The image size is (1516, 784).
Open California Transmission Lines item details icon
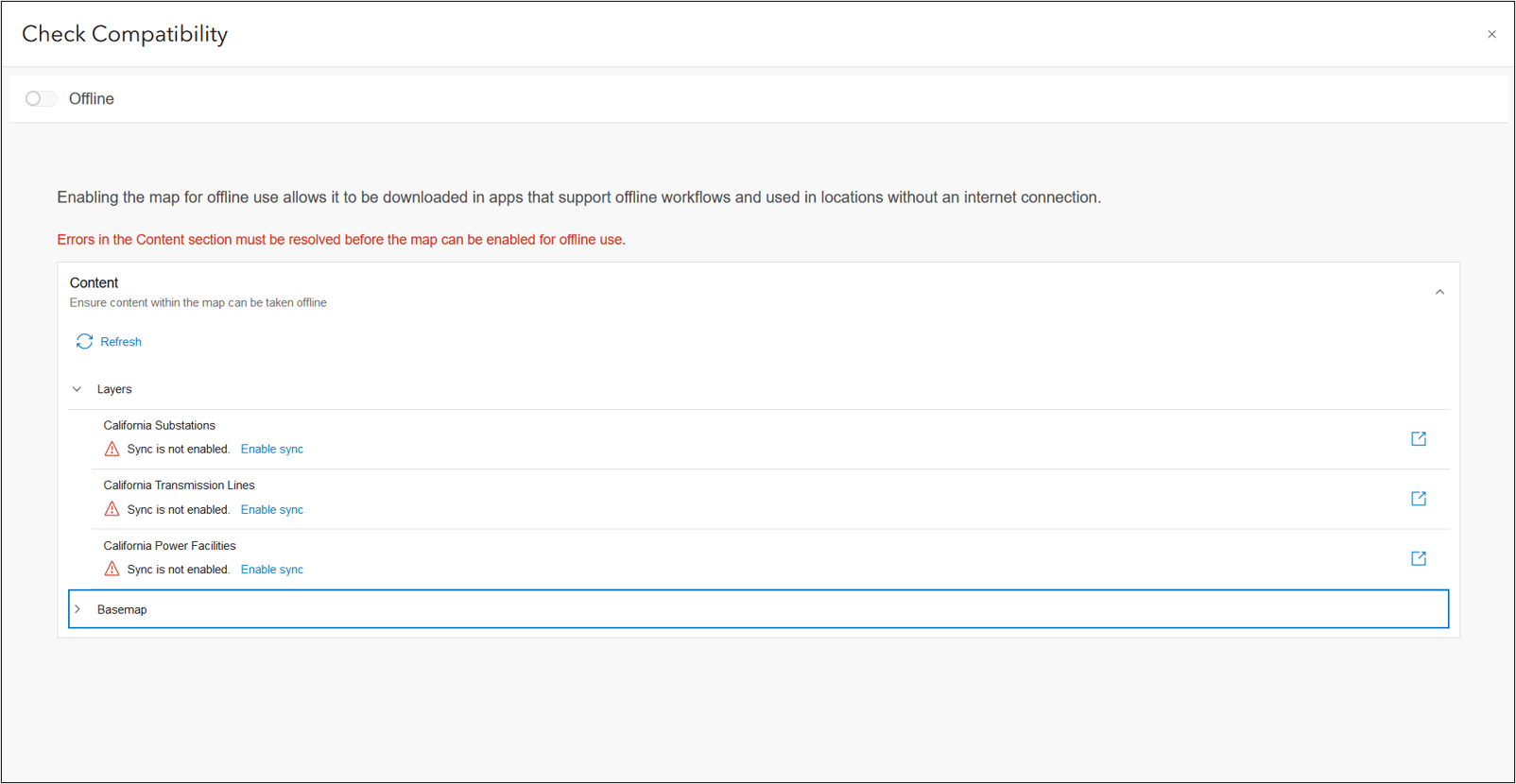click(1418, 499)
